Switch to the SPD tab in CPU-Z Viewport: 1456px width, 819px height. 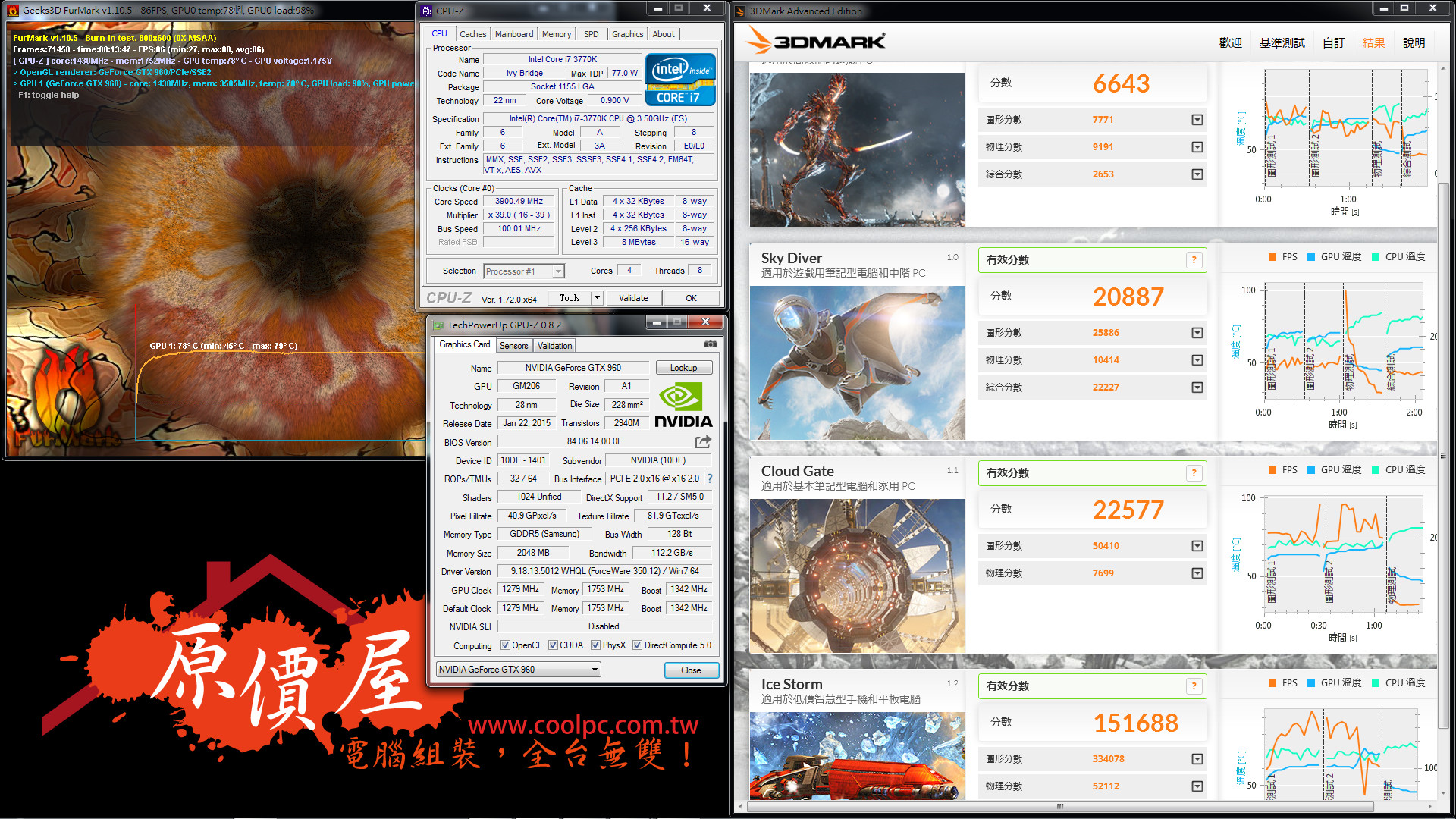point(591,34)
